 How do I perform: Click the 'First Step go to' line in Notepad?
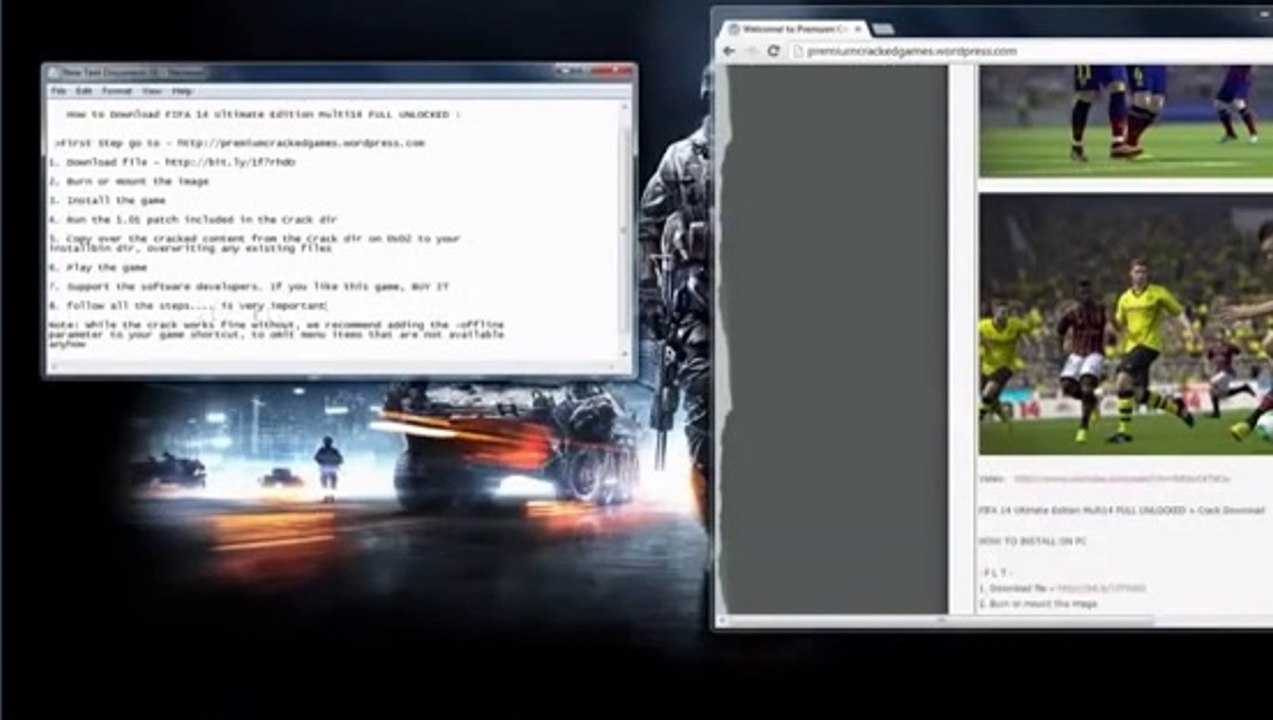[239, 143]
